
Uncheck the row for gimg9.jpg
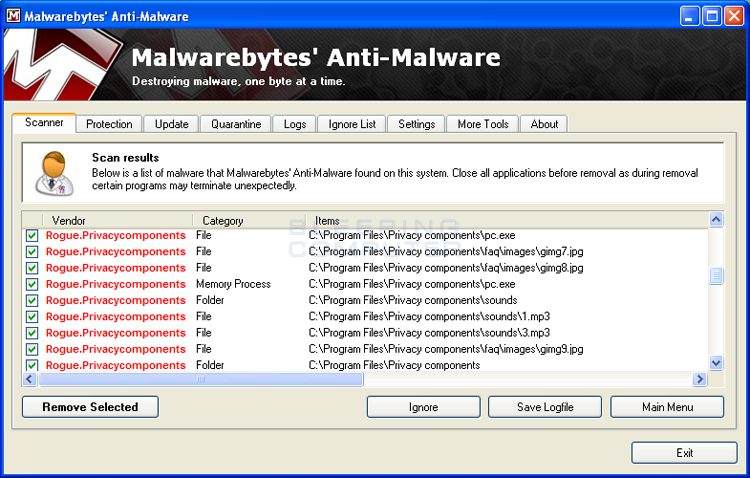pos(32,349)
